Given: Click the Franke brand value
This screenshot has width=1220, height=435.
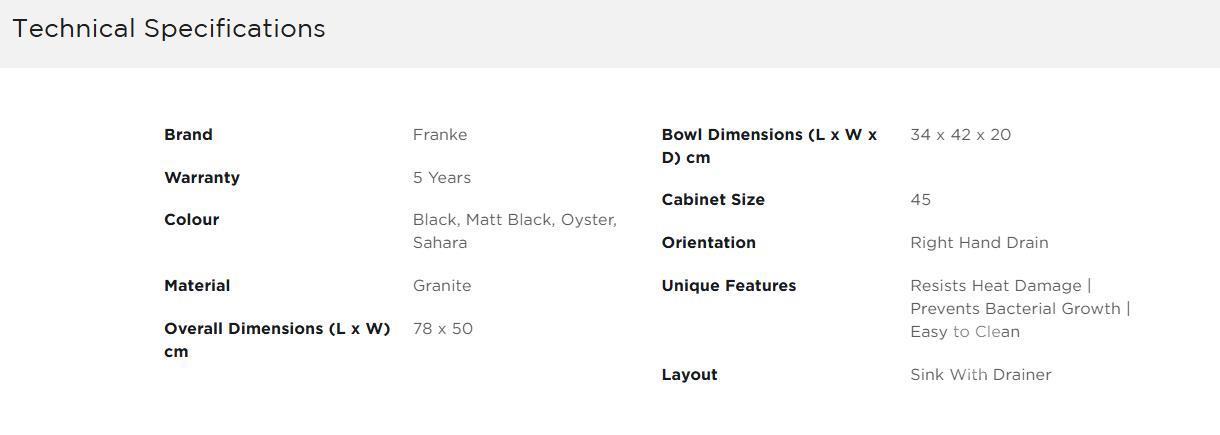Looking at the screenshot, I should 440,135.
